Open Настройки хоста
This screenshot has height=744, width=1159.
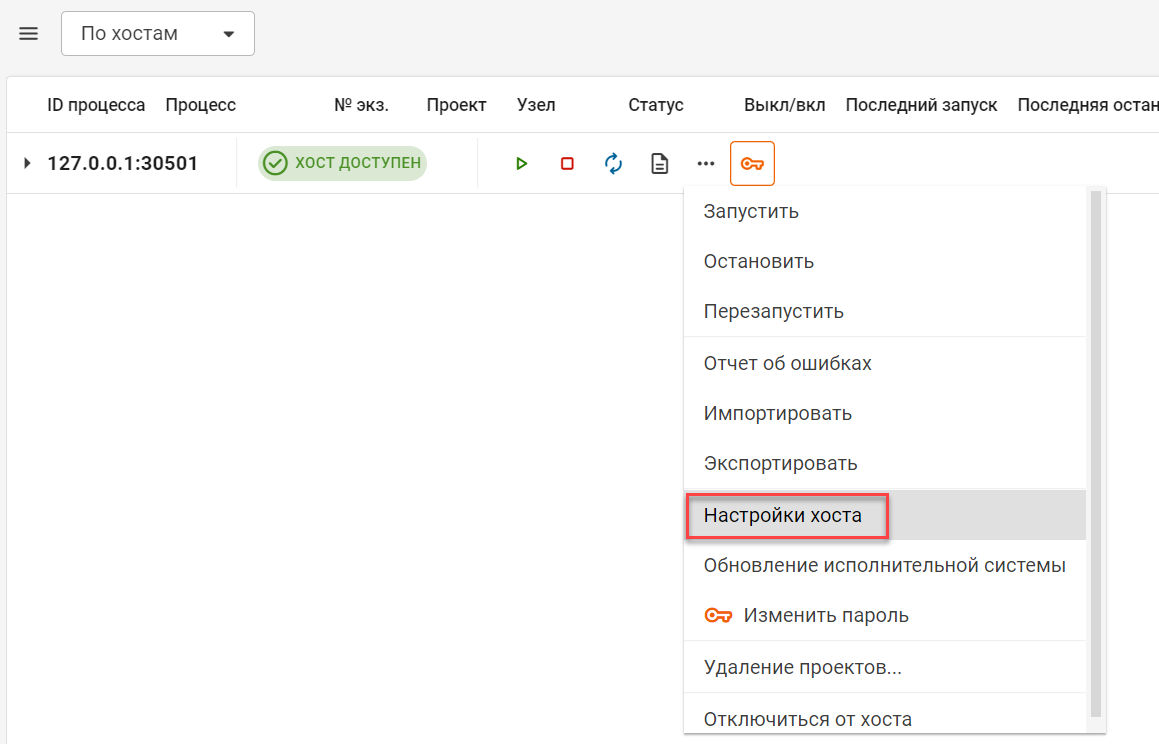tap(782, 515)
